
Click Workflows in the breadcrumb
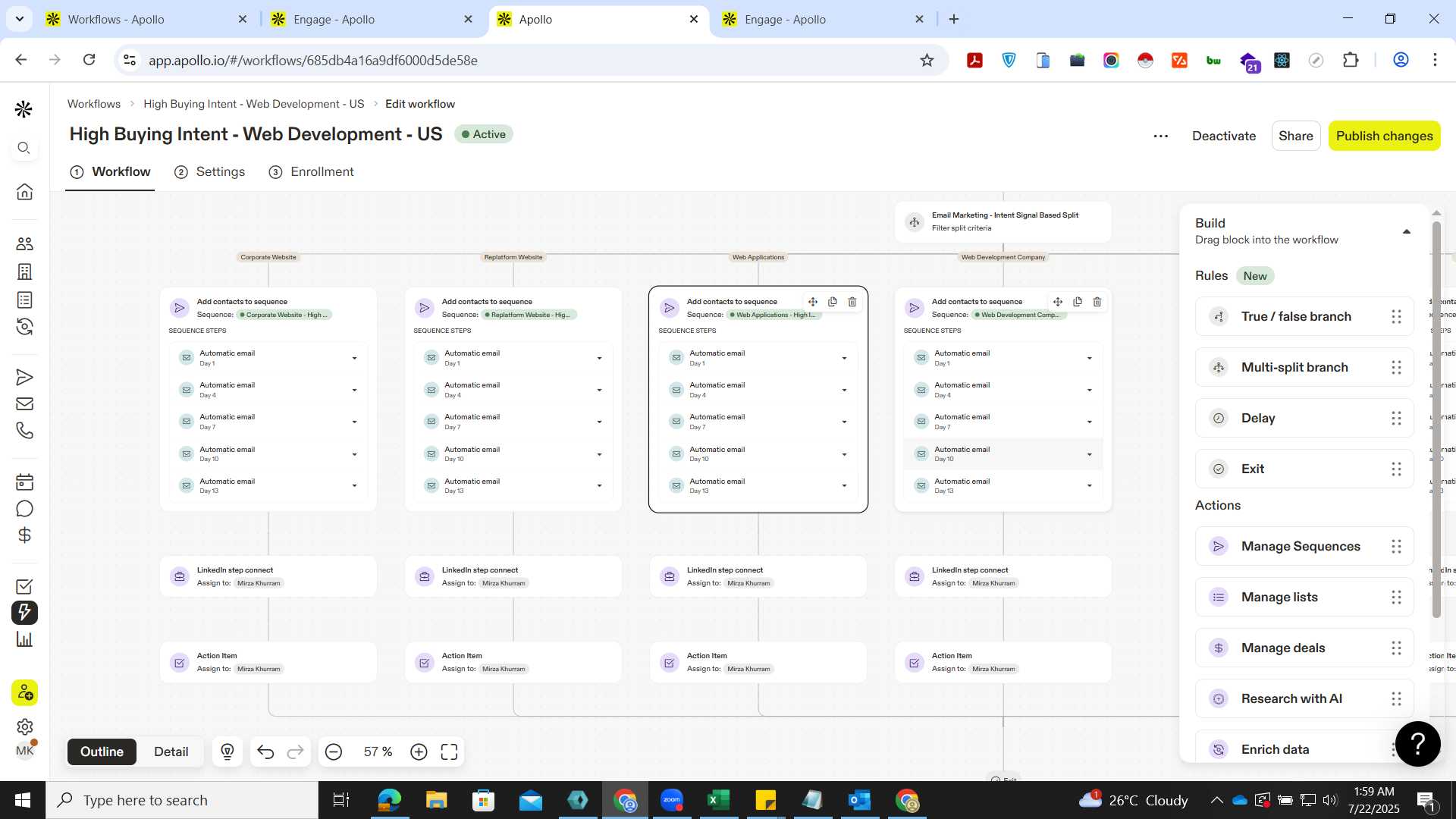(x=94, y=104)
